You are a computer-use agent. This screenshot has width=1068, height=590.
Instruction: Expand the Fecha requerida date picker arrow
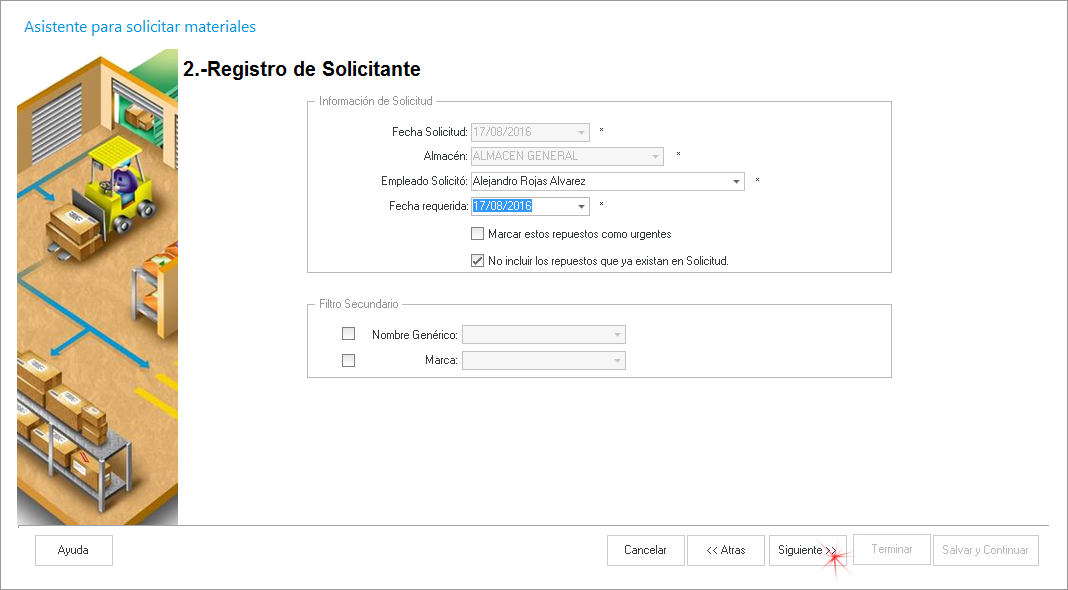(582, 207)
